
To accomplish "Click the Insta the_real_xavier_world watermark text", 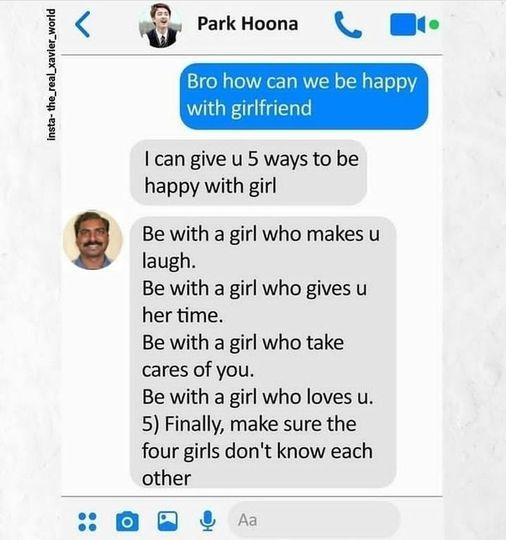I will (x=51, y=74).
